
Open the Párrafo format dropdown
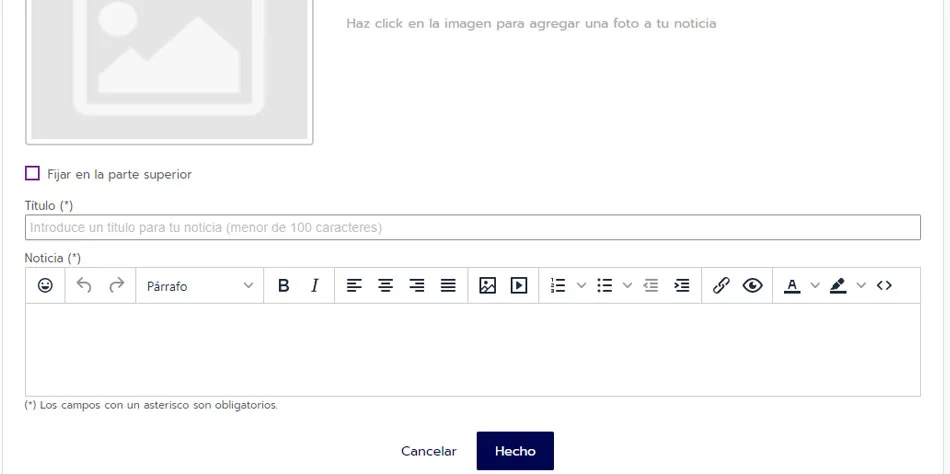click(x=200, y=286)
